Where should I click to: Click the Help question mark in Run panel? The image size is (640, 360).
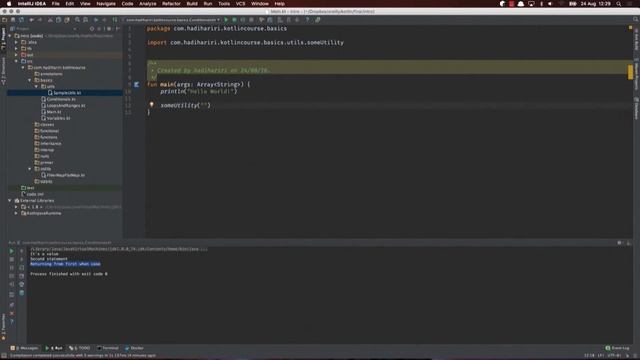[x=11, y=322]
